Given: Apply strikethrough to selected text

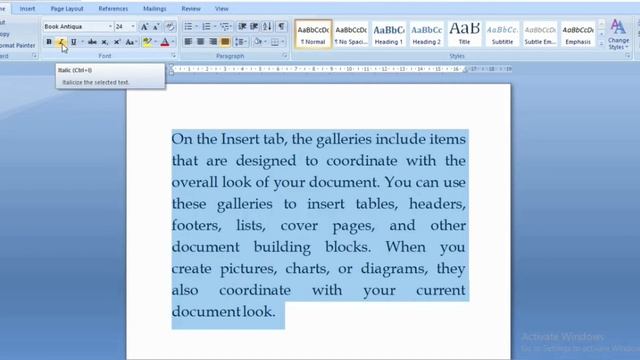Looking at the screenshot, I should click(92, 42).
